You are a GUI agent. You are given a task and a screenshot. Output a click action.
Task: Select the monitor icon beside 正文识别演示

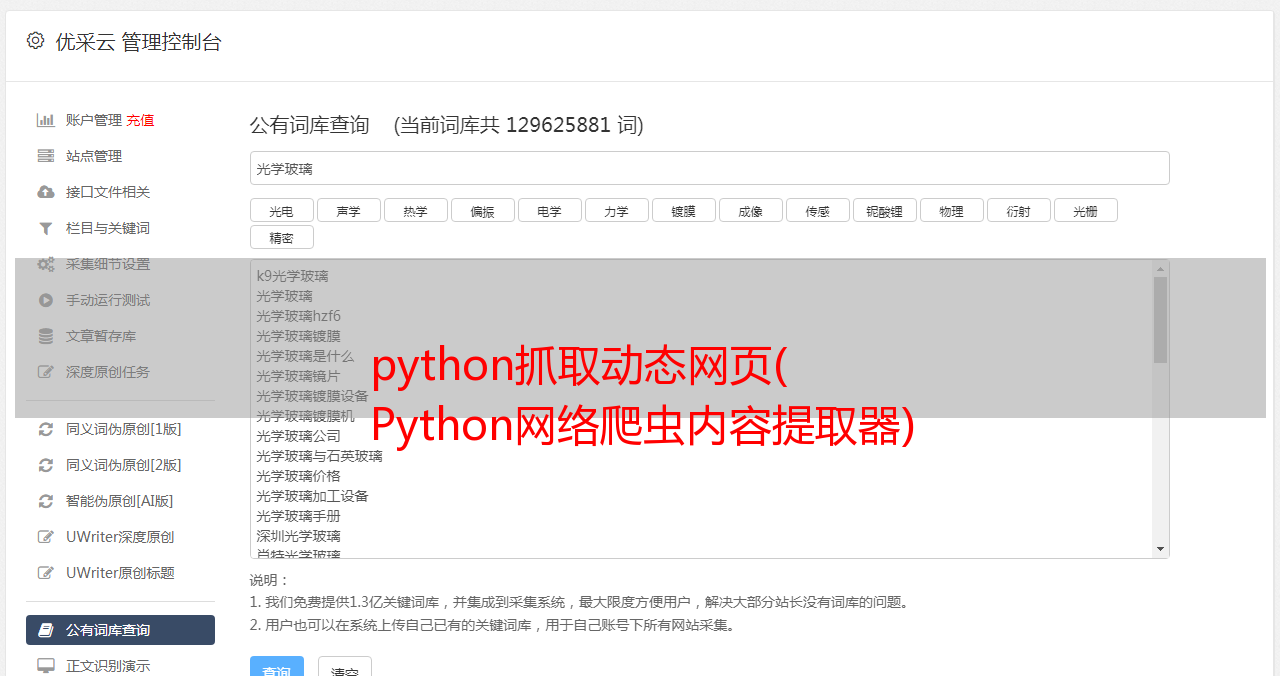pyautogui.click(x=45, y=666)
